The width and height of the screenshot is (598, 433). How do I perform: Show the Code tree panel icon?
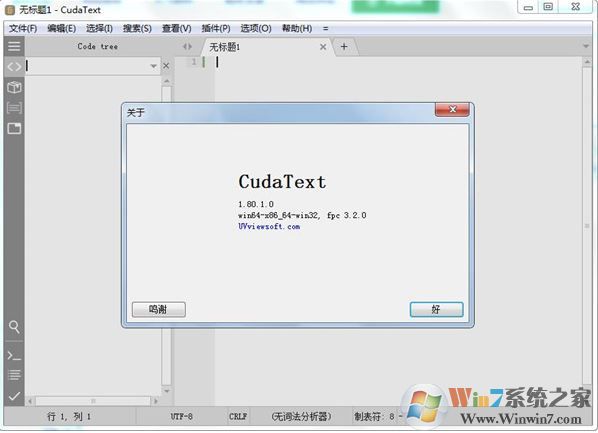click(14, 67)
